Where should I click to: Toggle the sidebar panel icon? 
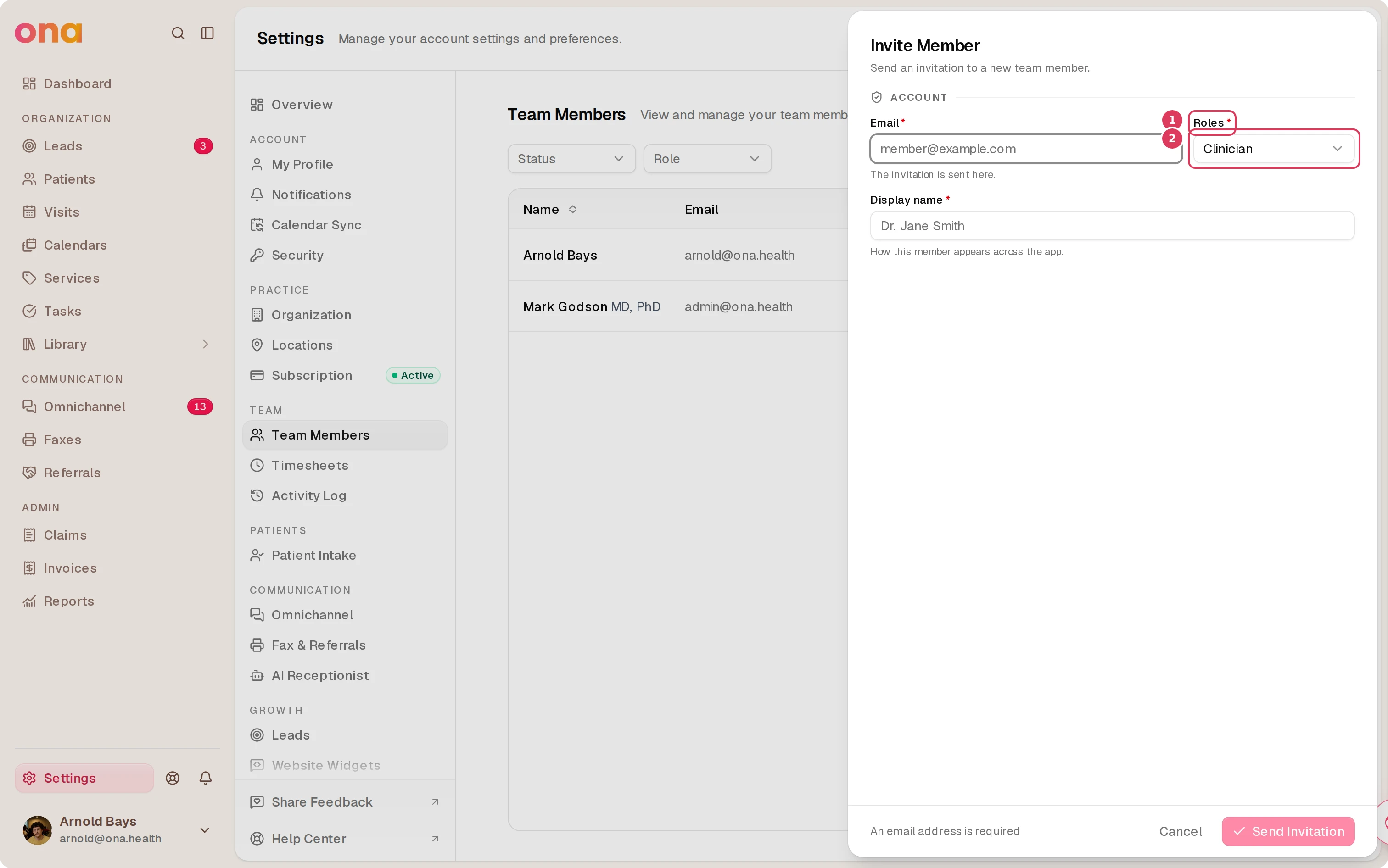pyautogui.click(x=207, y=33)
